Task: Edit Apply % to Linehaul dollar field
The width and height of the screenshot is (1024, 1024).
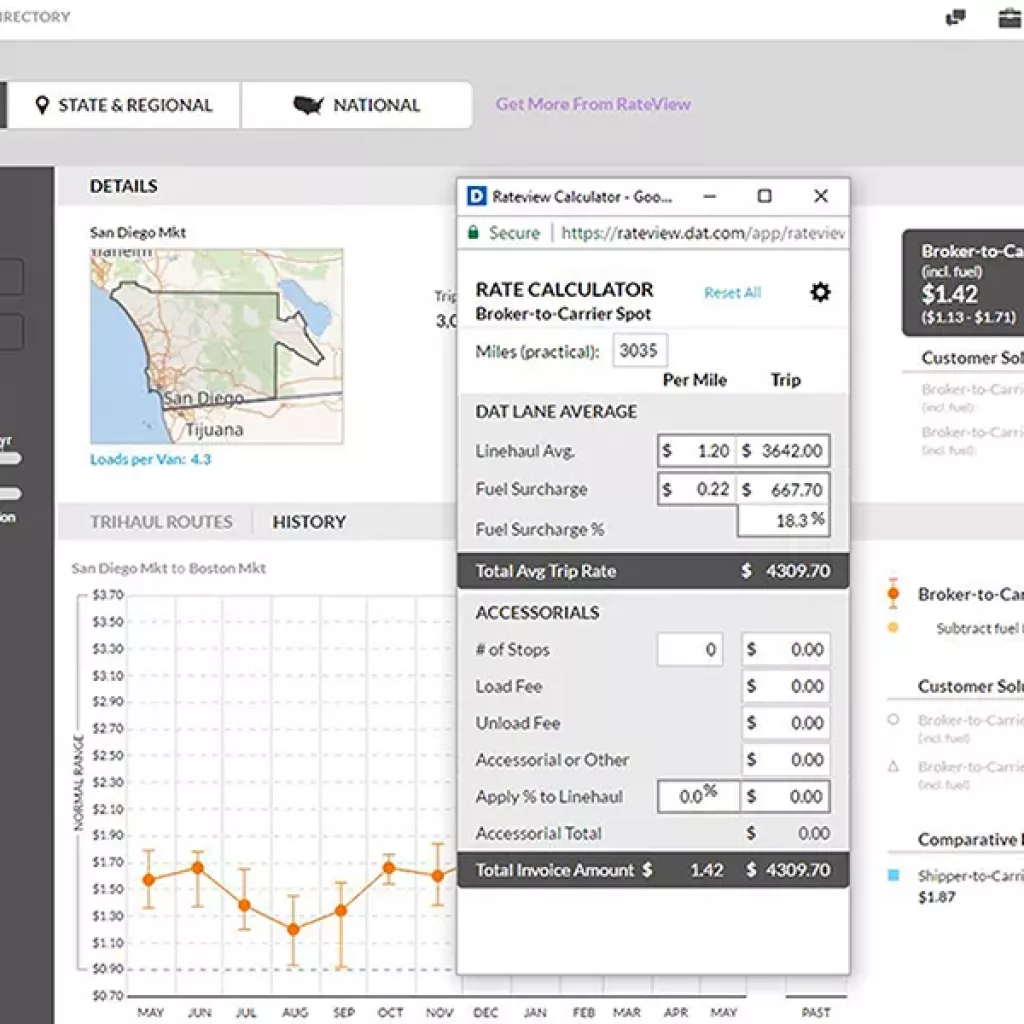Action: (x=785, y=796)
